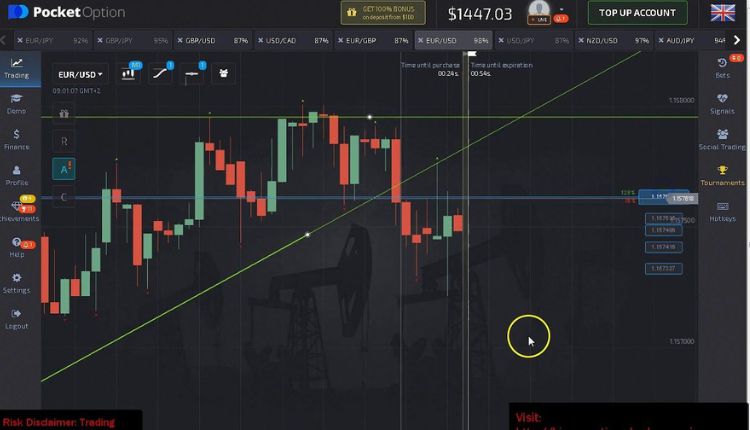Open the Bets history panel
The height and width of the screenshot is (430, 750).
point(722,67)
